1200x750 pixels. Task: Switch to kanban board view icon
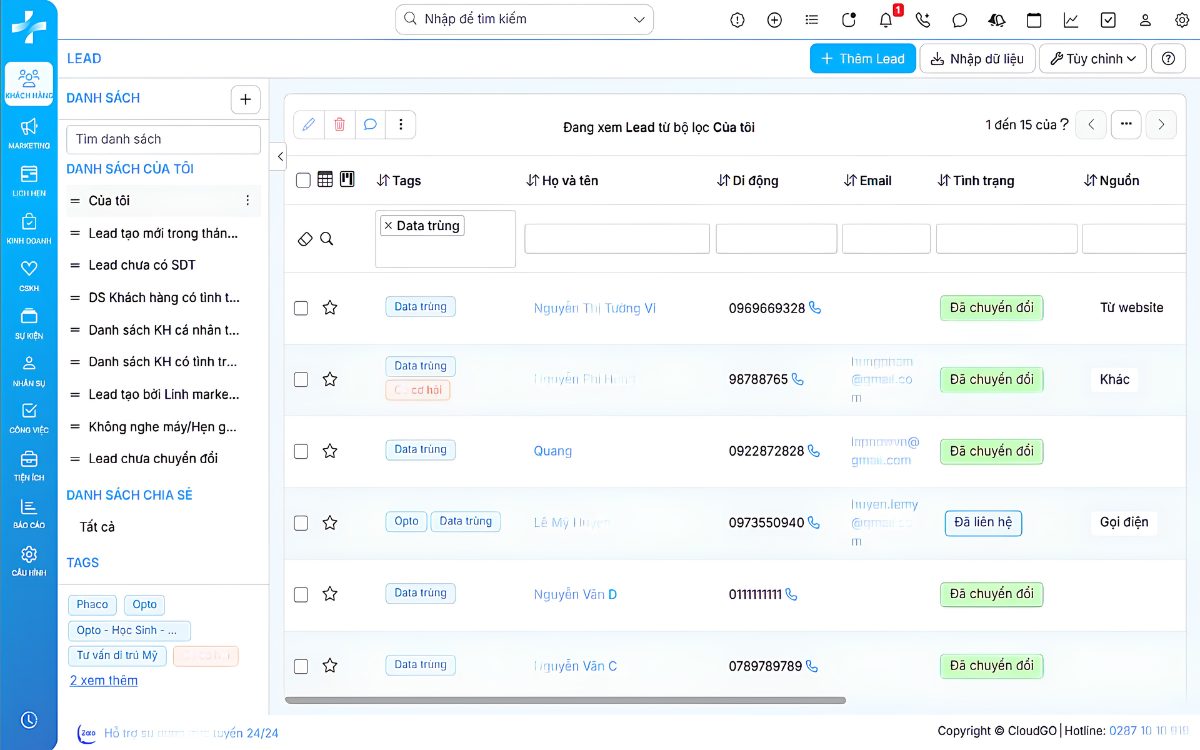tap(347, 180)
